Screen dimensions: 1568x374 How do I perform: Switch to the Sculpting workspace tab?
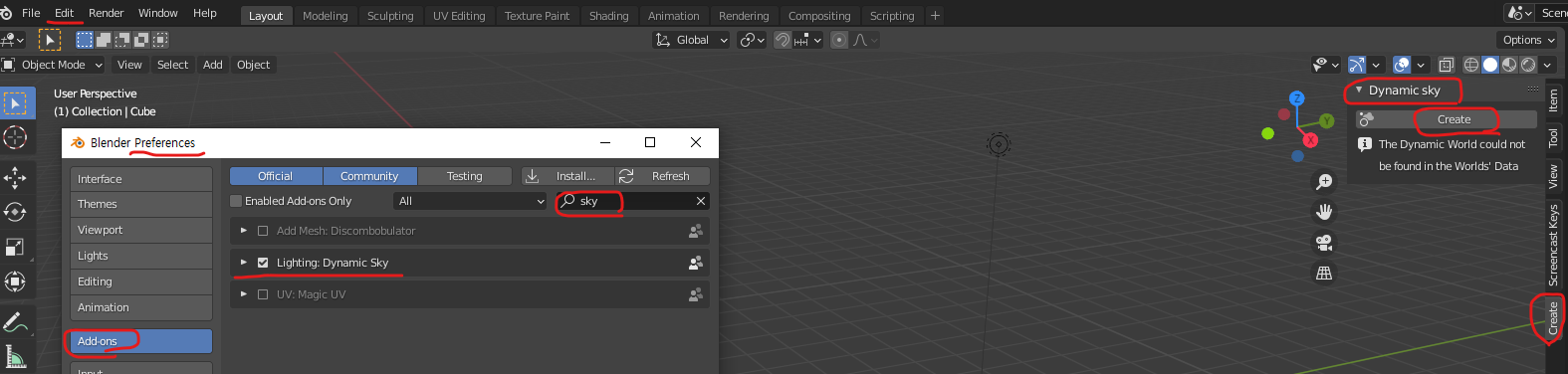coord(390,16)
